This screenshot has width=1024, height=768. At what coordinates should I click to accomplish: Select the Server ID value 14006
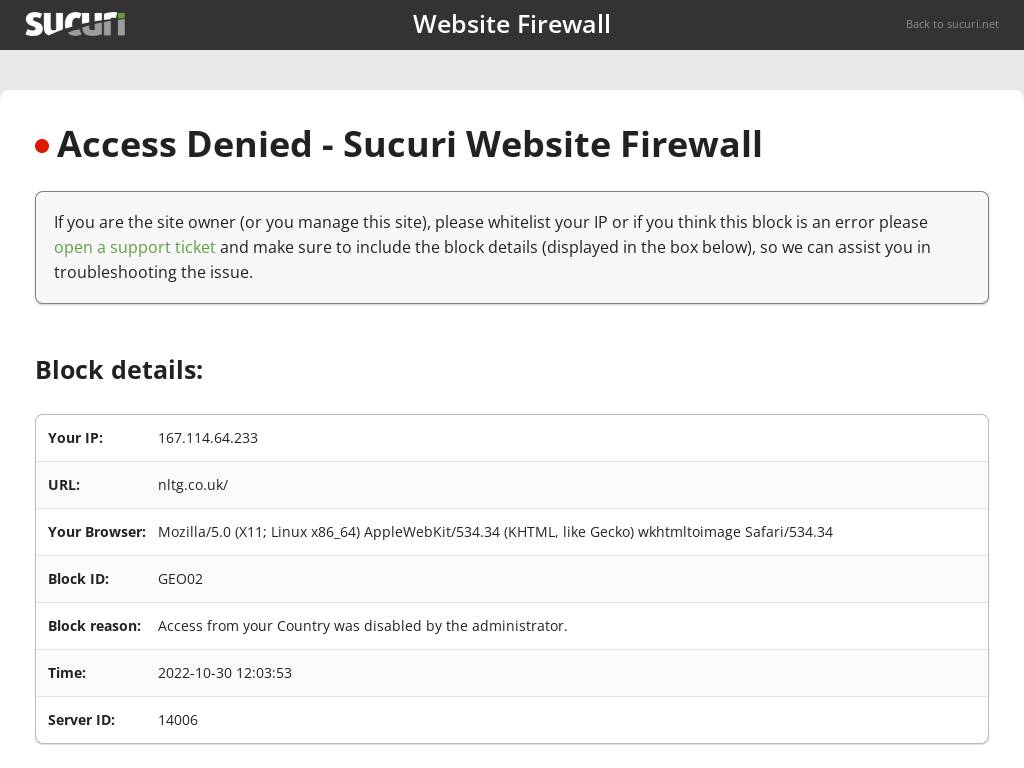[178, 720]
